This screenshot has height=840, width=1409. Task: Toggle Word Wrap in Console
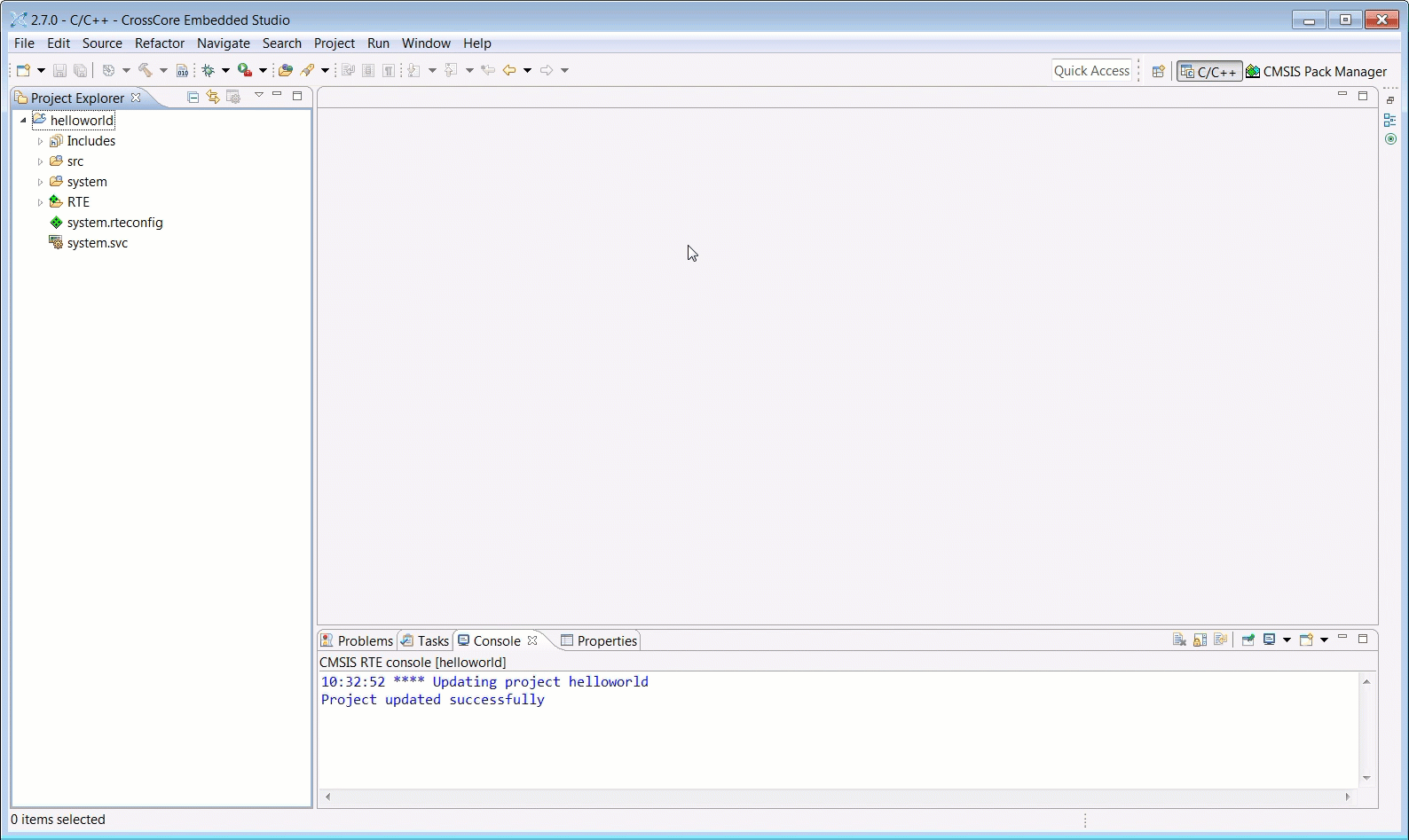click(1220, 640)
